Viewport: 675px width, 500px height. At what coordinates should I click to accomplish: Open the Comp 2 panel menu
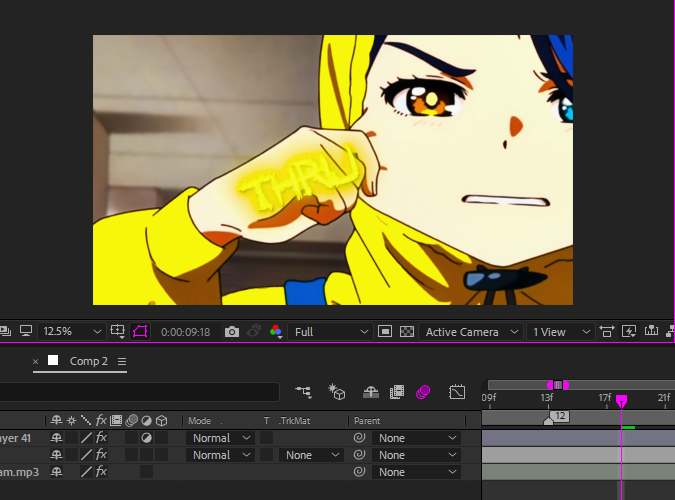point(122,361)
